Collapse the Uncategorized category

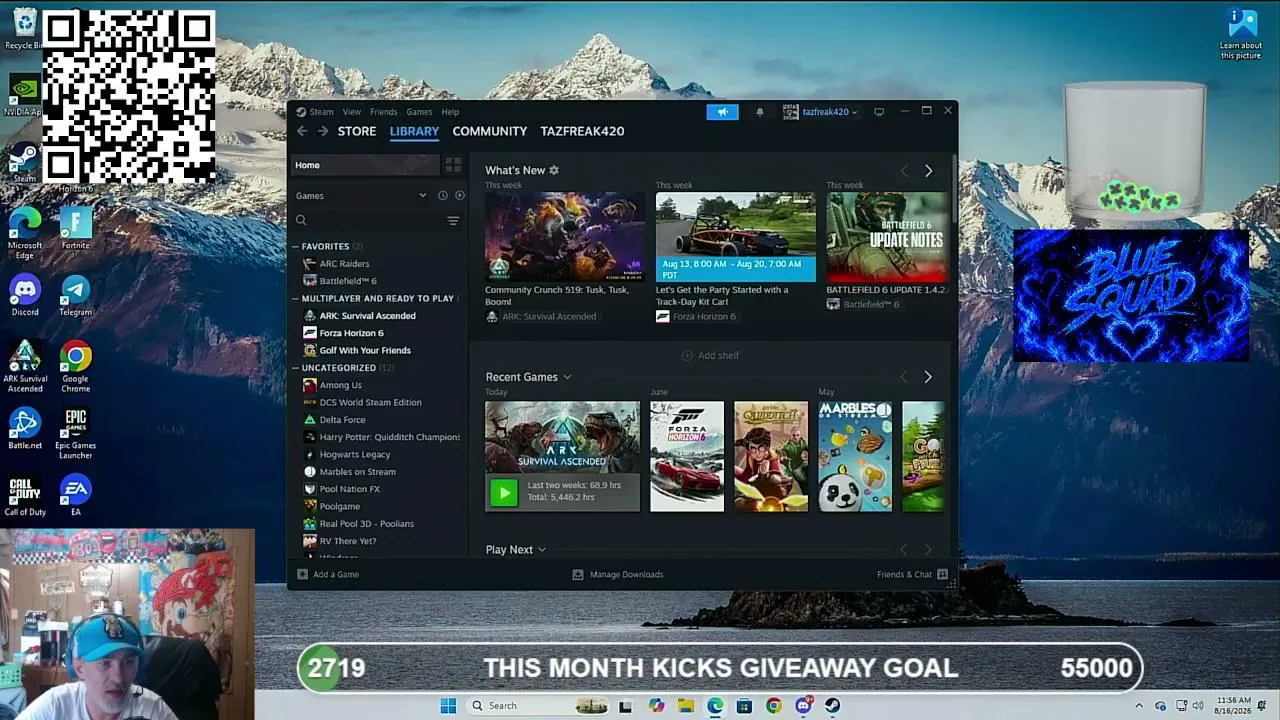tap(295, 368)
